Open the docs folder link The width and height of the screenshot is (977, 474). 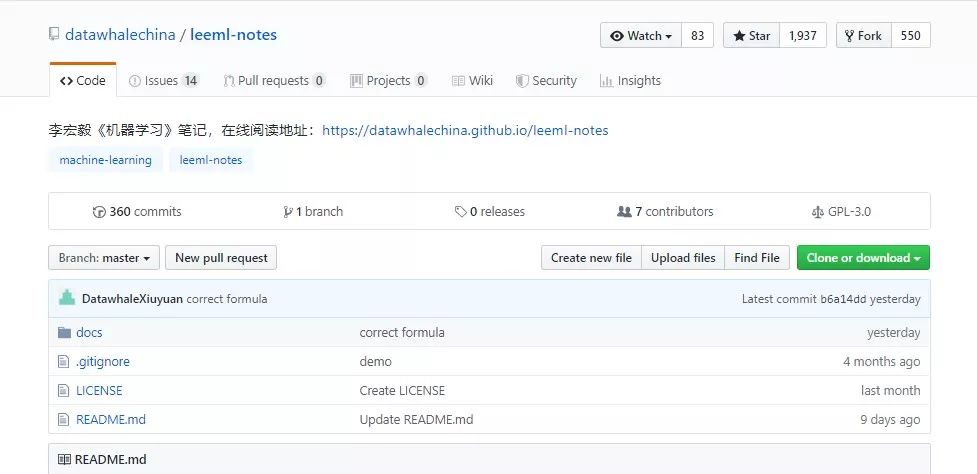[x=89, y=333]
